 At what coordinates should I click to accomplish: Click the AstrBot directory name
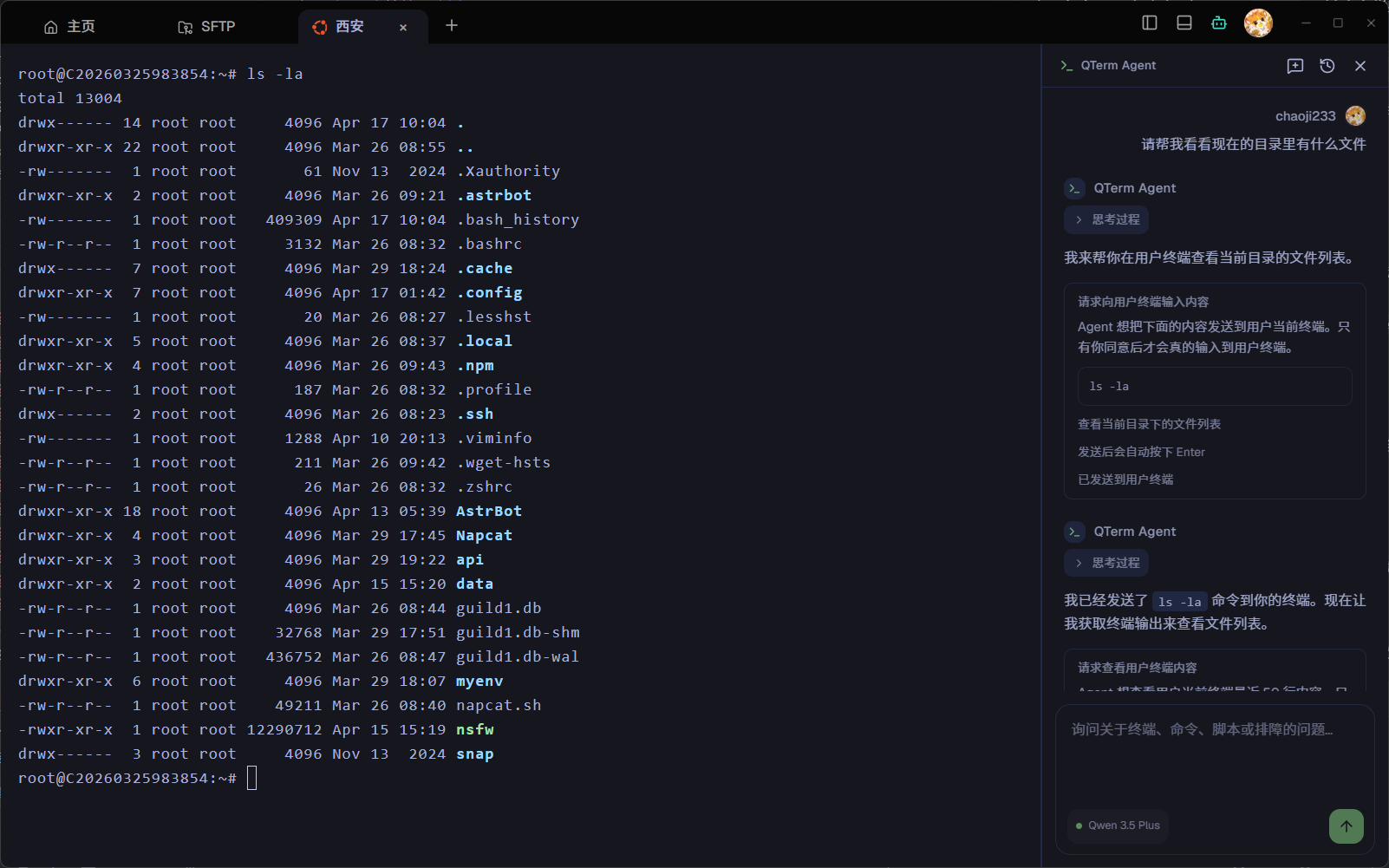pyautogui.click(x=489, y=512)
